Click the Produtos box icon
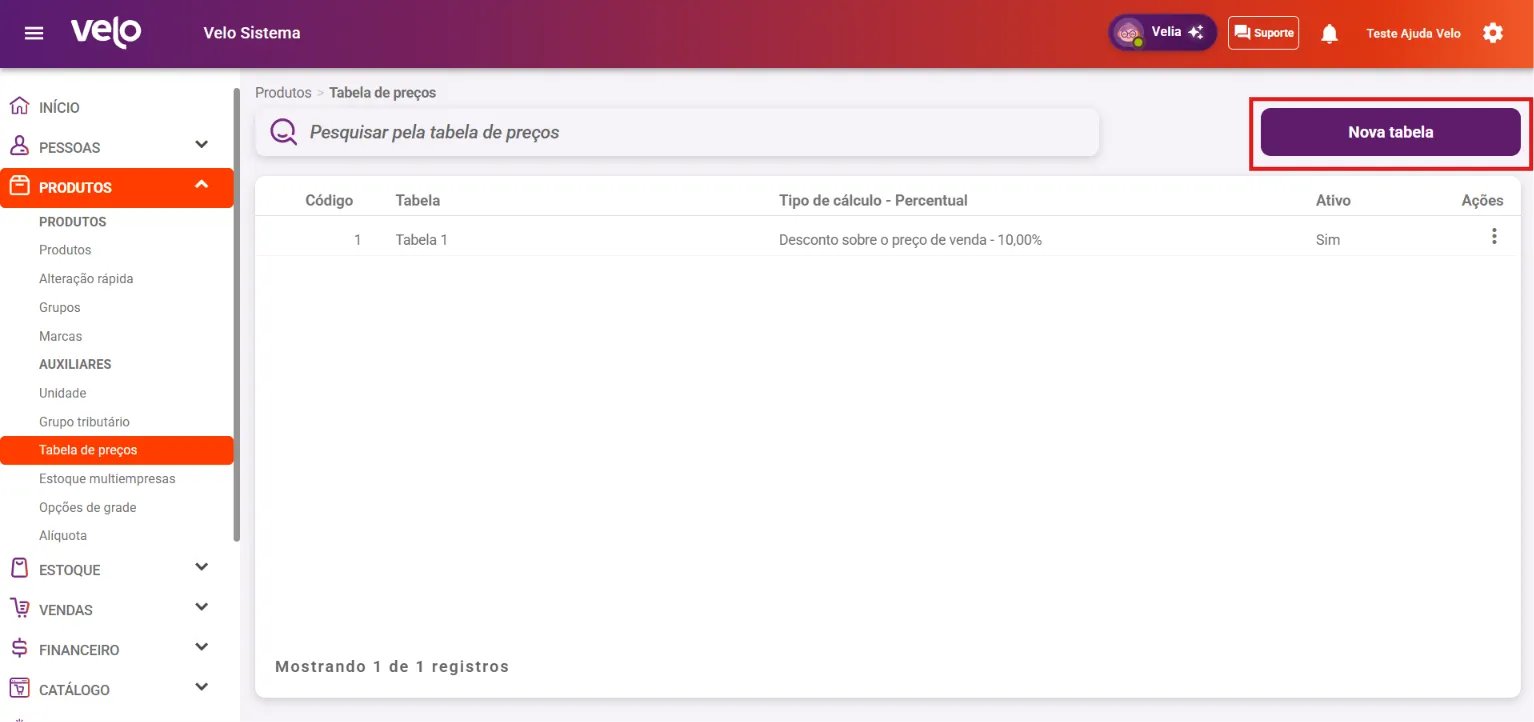 point(18,186)
